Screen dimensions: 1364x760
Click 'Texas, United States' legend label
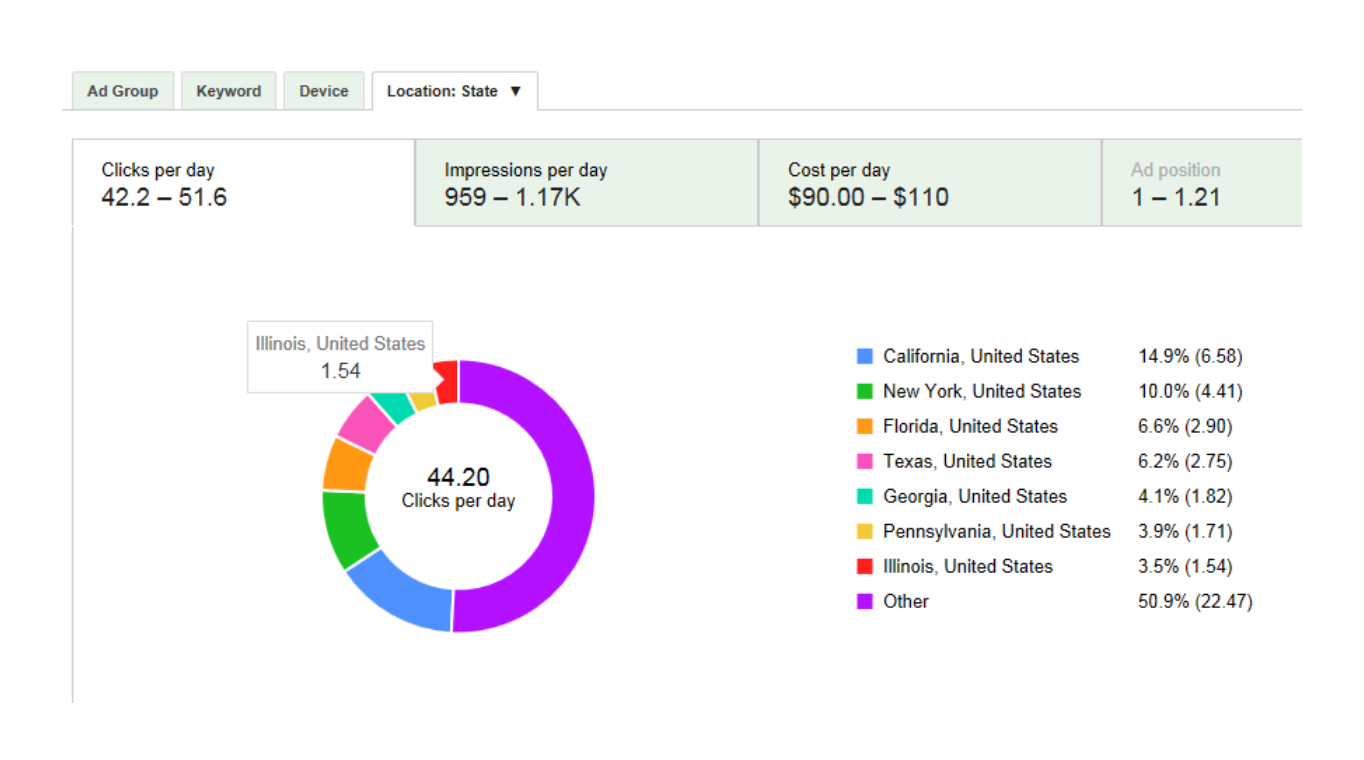(967, 461)
